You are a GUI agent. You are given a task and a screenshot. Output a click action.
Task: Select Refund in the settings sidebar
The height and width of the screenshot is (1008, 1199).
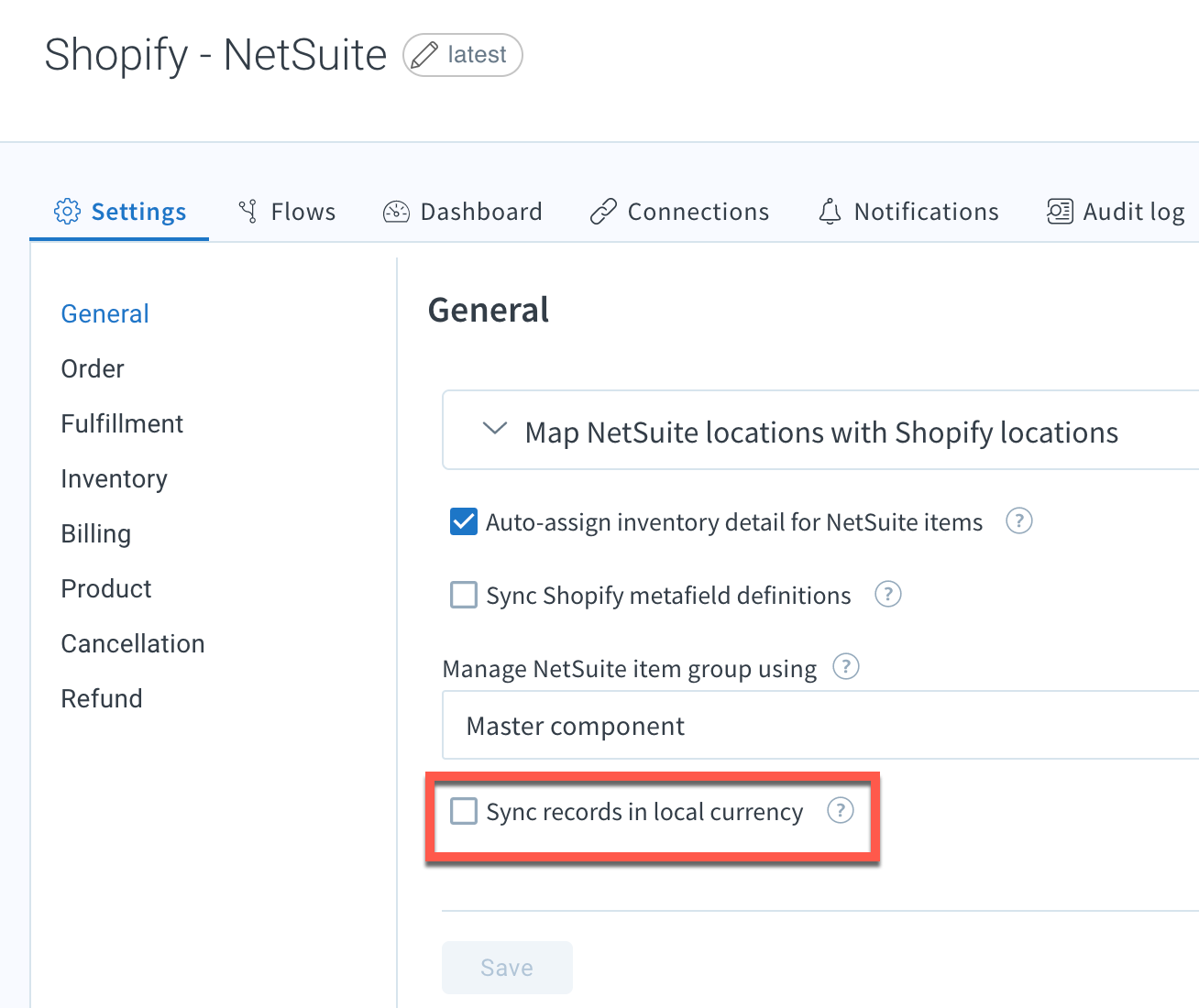point(102,698)
